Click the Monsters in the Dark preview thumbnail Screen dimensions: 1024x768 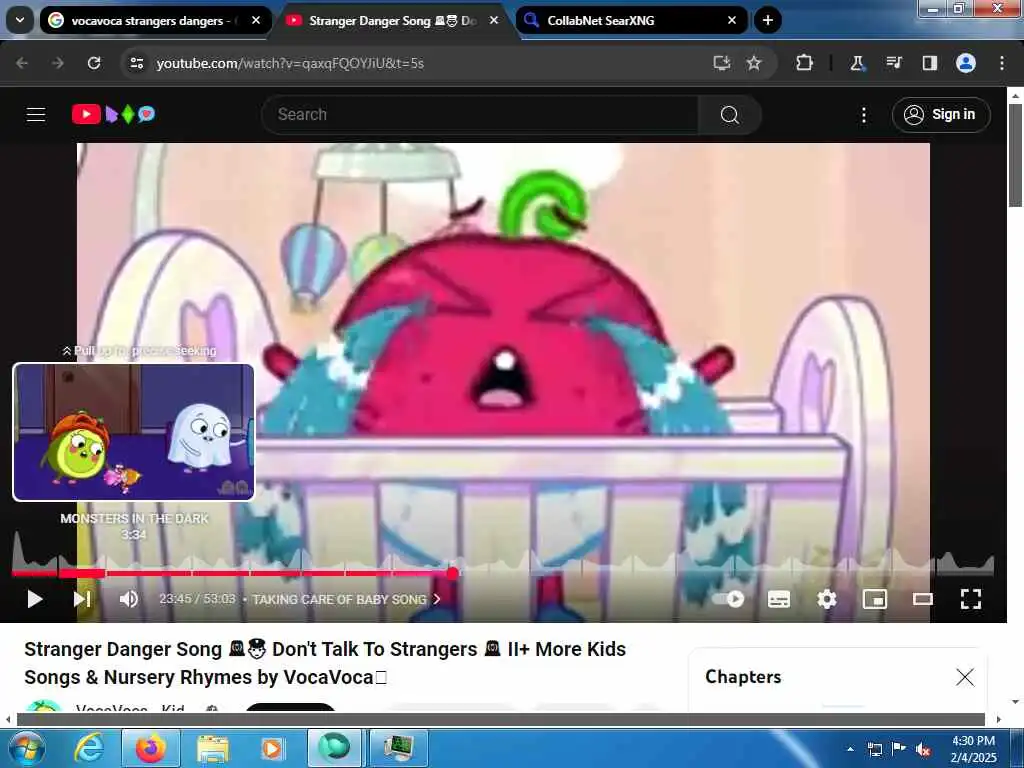134,432
